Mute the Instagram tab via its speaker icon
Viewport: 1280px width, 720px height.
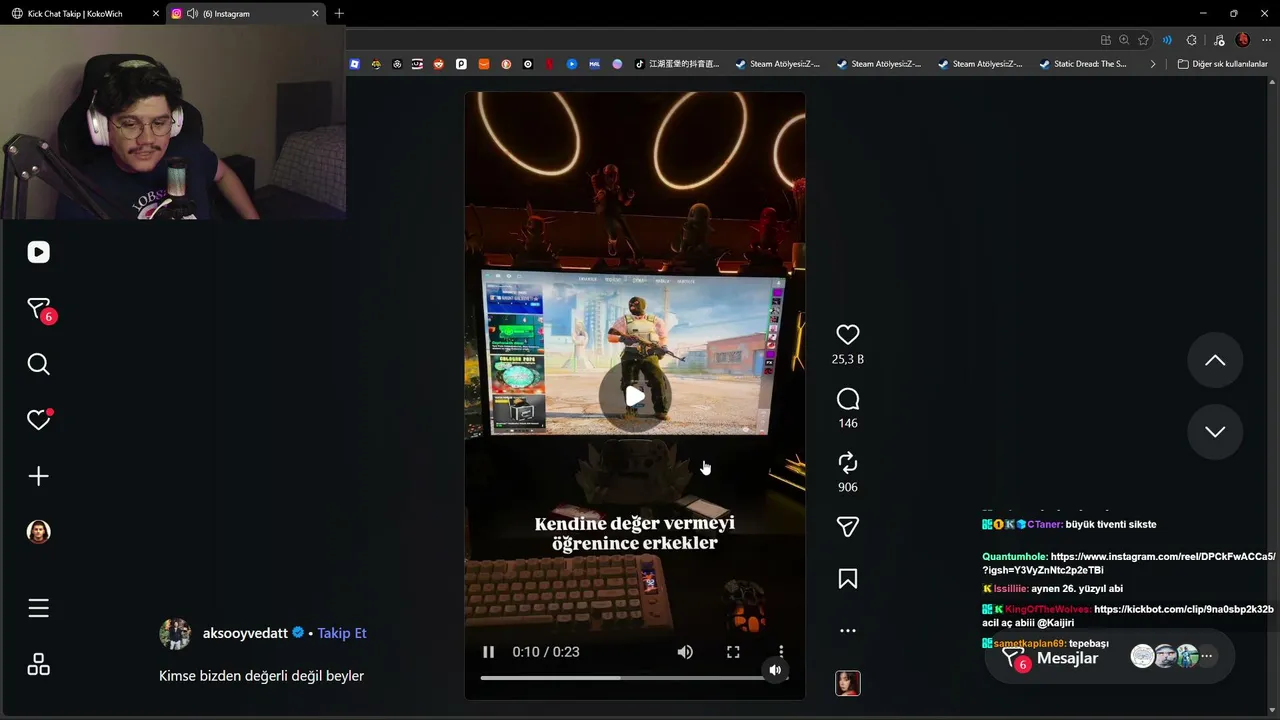click(x=191, y=14)
